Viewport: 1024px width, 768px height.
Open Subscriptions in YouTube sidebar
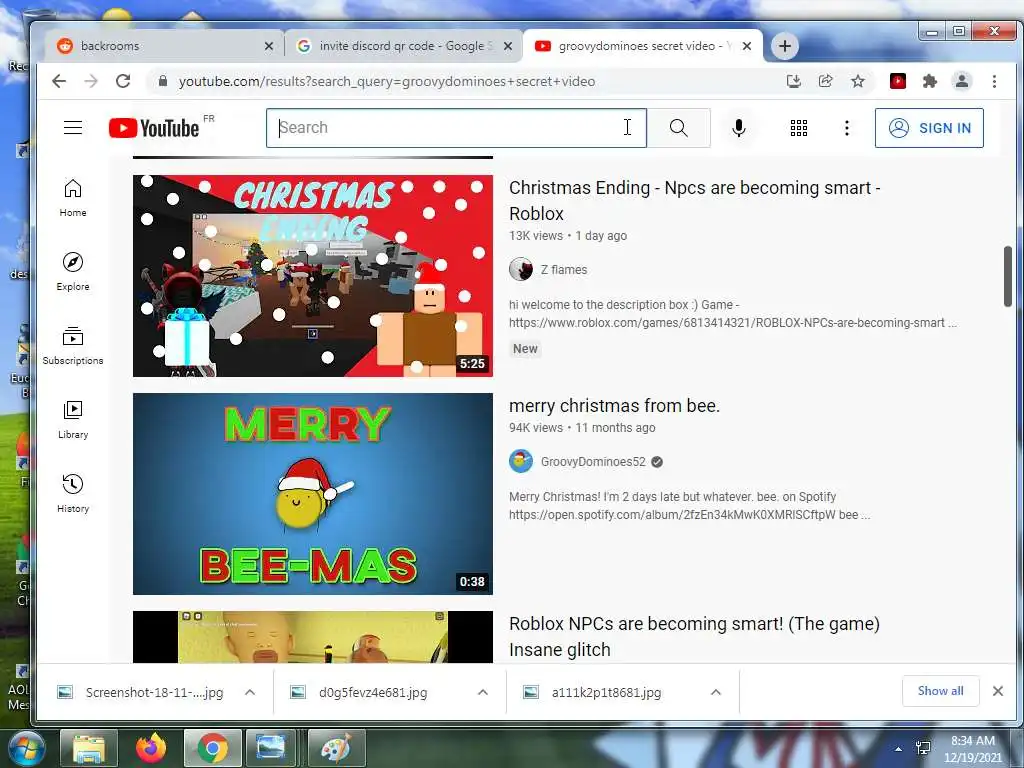[x=73, y=345]
